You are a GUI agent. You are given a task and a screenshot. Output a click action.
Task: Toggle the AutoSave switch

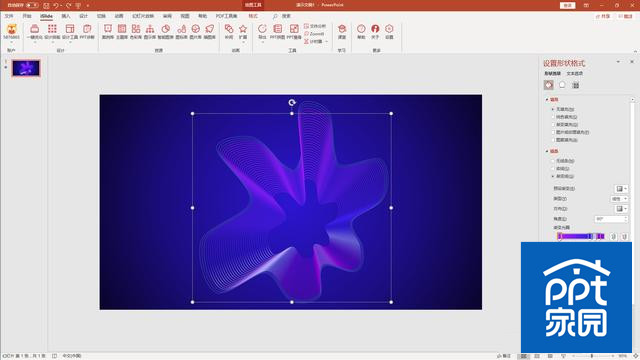(32, 5)
